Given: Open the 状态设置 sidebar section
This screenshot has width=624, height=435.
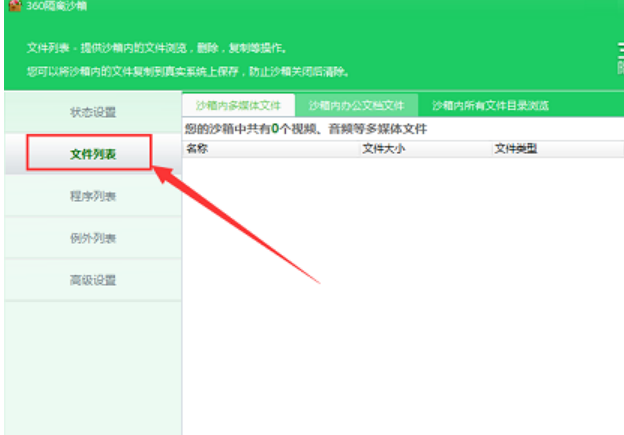Looking at the screenshot, I should (92, 111).
